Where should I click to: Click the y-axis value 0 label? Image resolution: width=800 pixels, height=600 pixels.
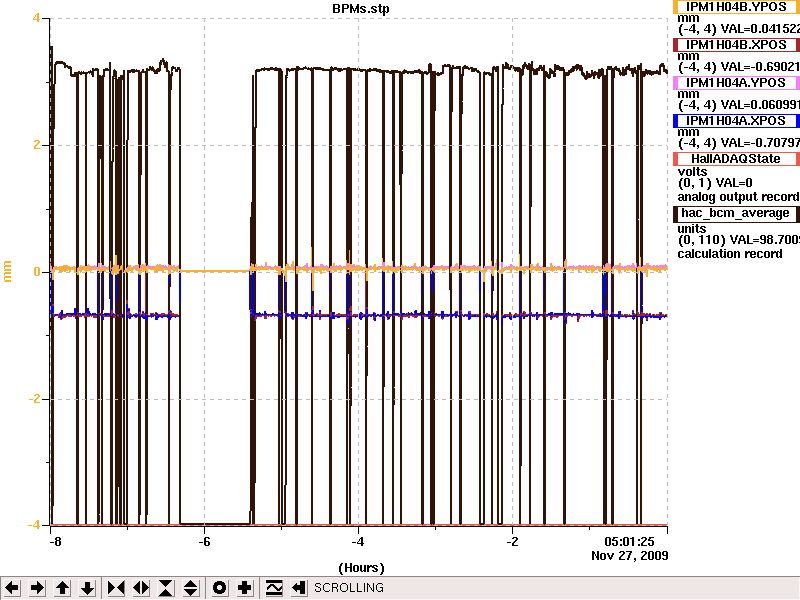[x=37, y=271]
